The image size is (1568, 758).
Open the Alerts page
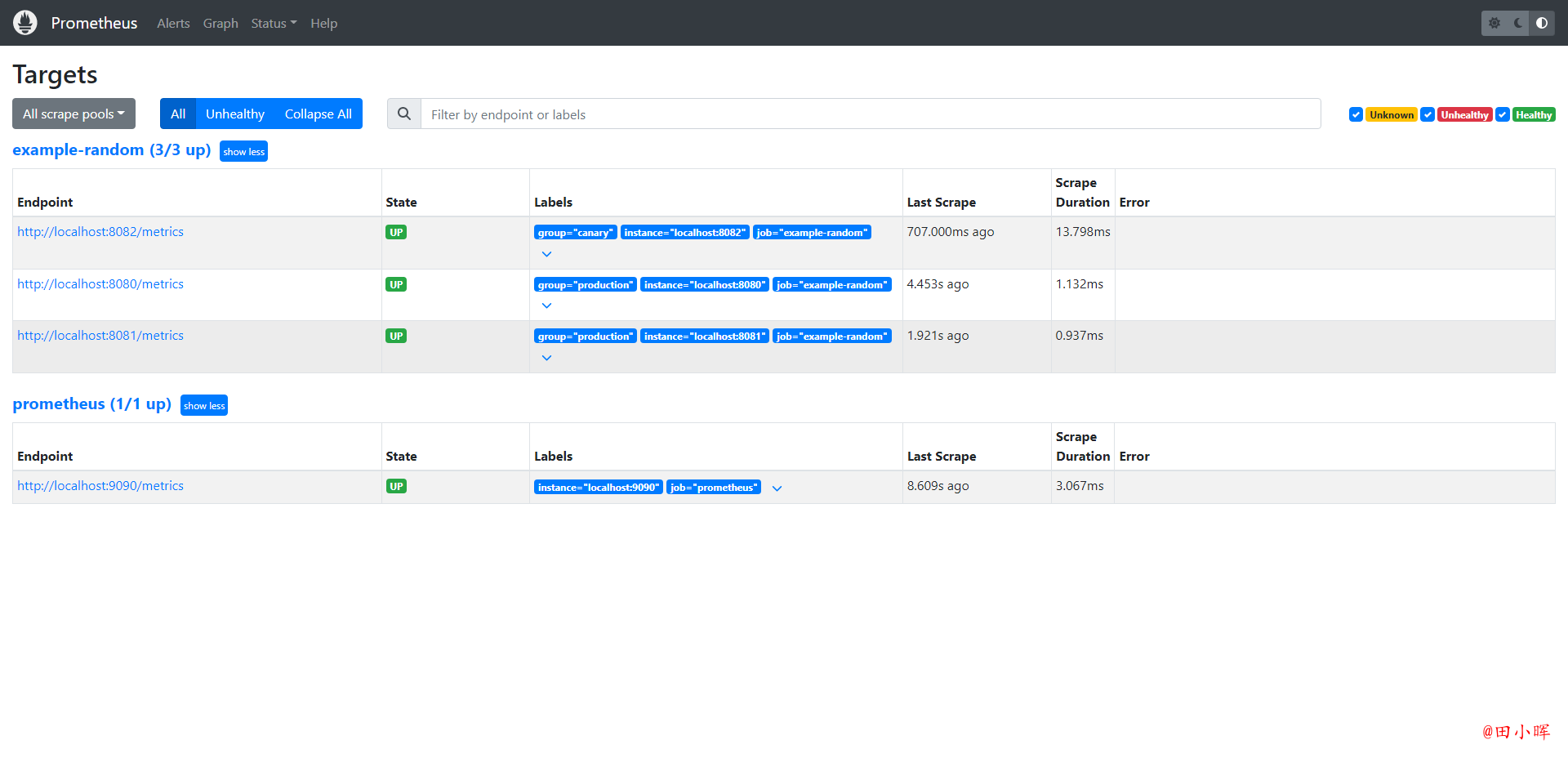[173, 24]
